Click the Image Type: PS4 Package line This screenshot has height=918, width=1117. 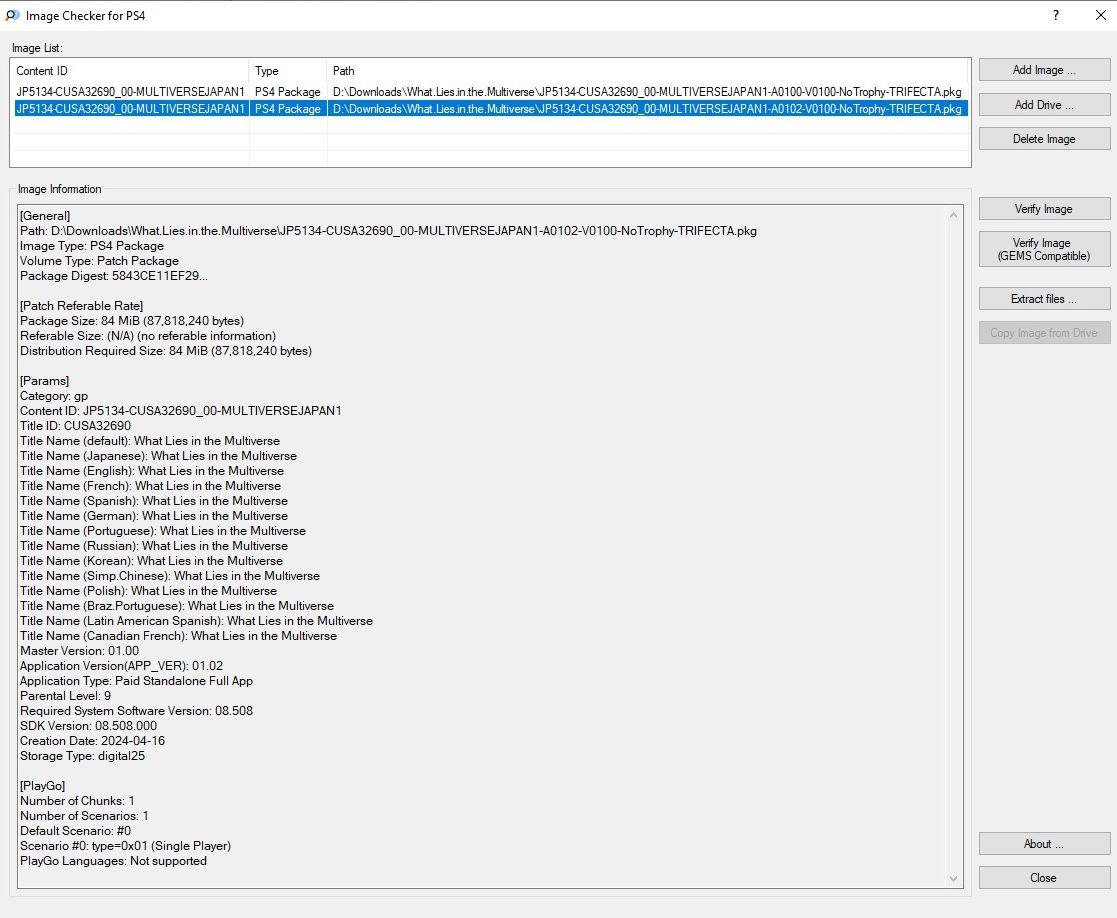[x=91, y=246]
